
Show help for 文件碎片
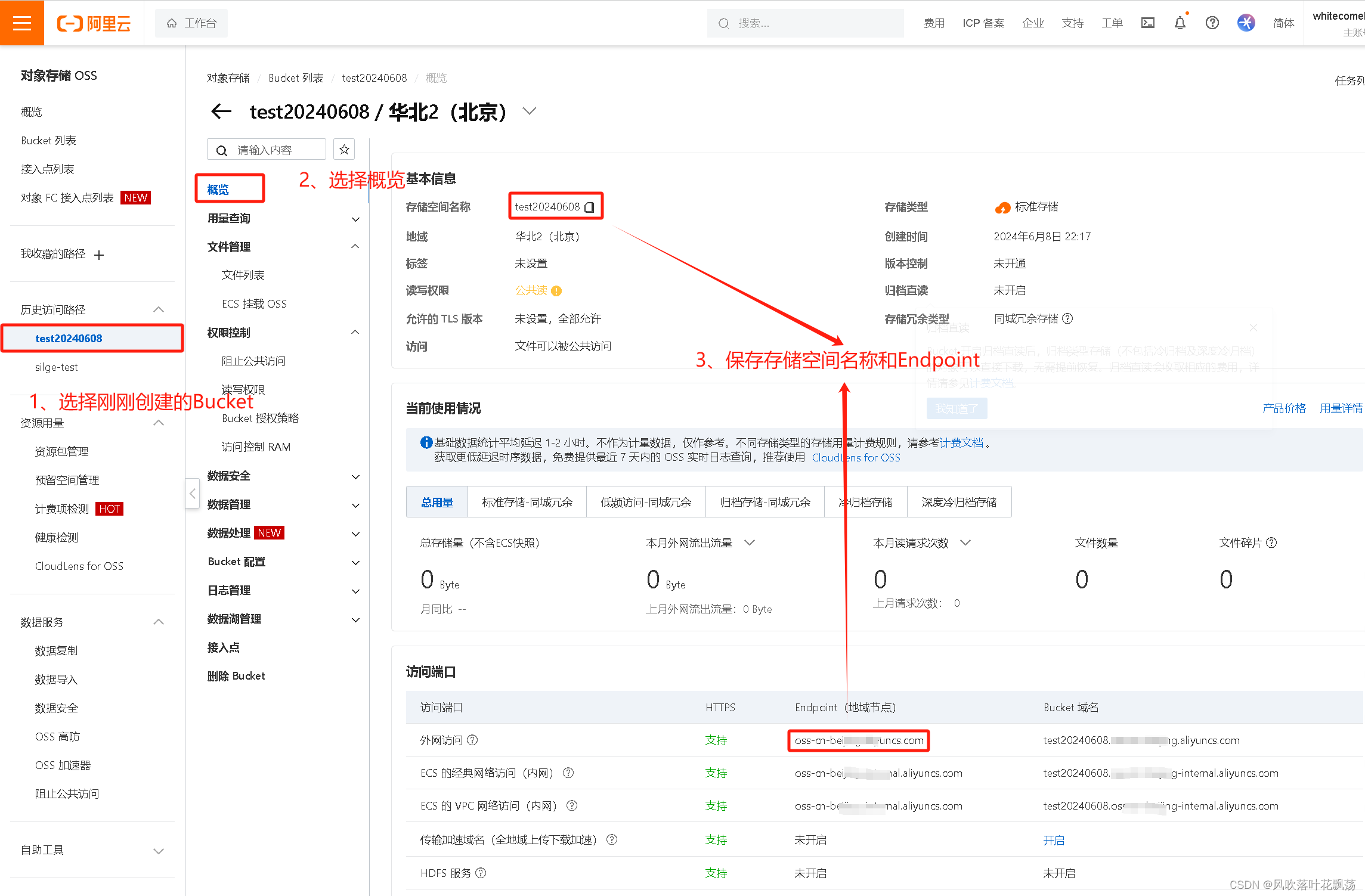(1271, 542)
